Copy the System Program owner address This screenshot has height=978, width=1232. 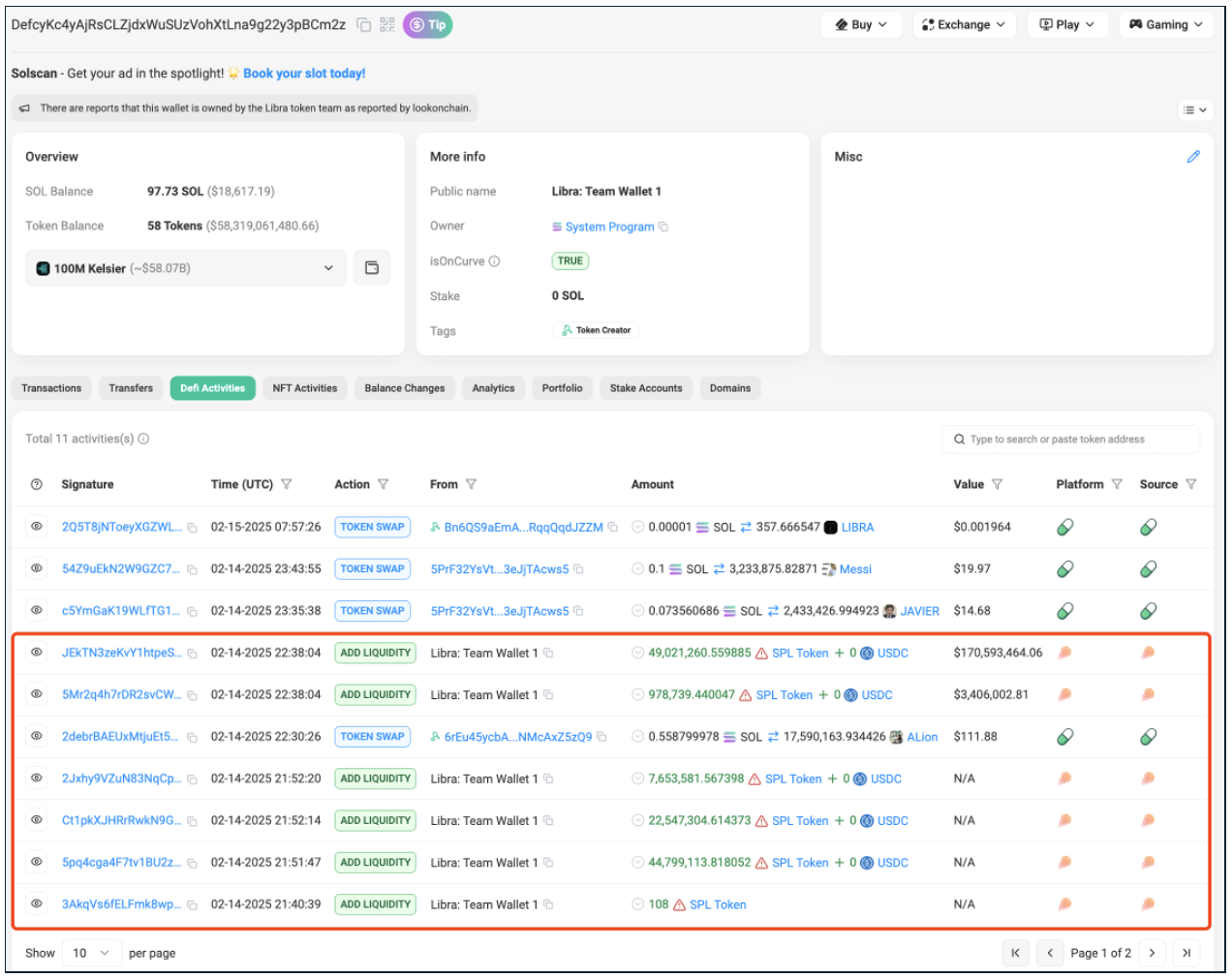[x=663, y=227]
